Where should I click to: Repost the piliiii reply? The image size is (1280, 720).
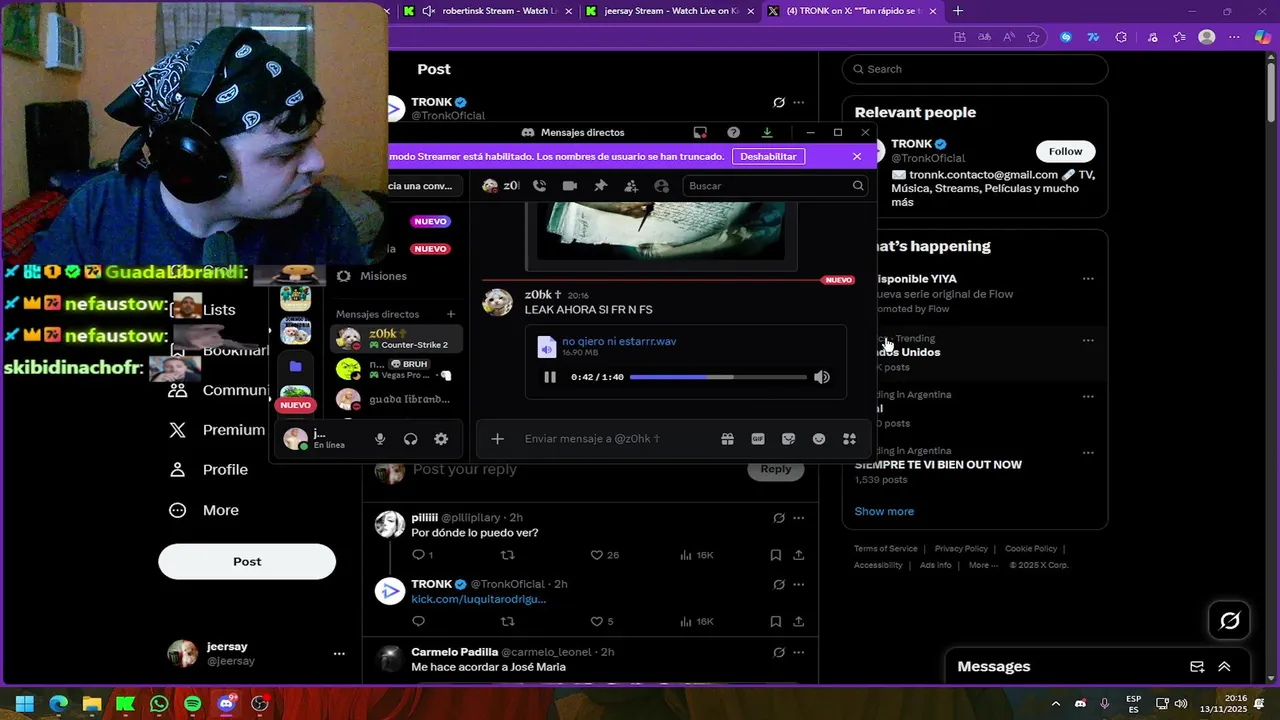(x=507, y=555)
